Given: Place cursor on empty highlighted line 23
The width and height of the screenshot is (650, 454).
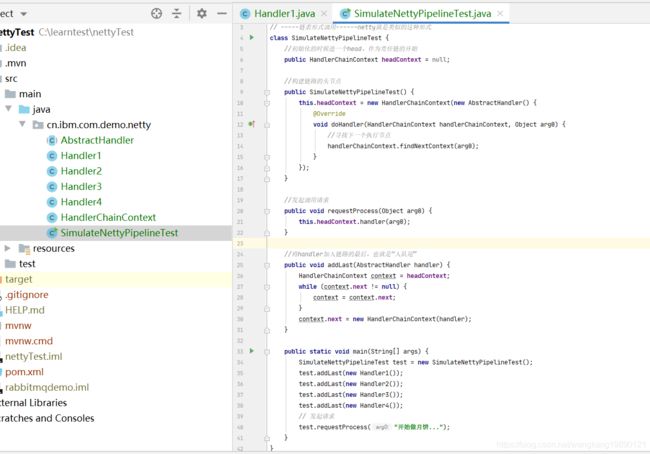Looking at the screenshot, I should tap(458, 243).
